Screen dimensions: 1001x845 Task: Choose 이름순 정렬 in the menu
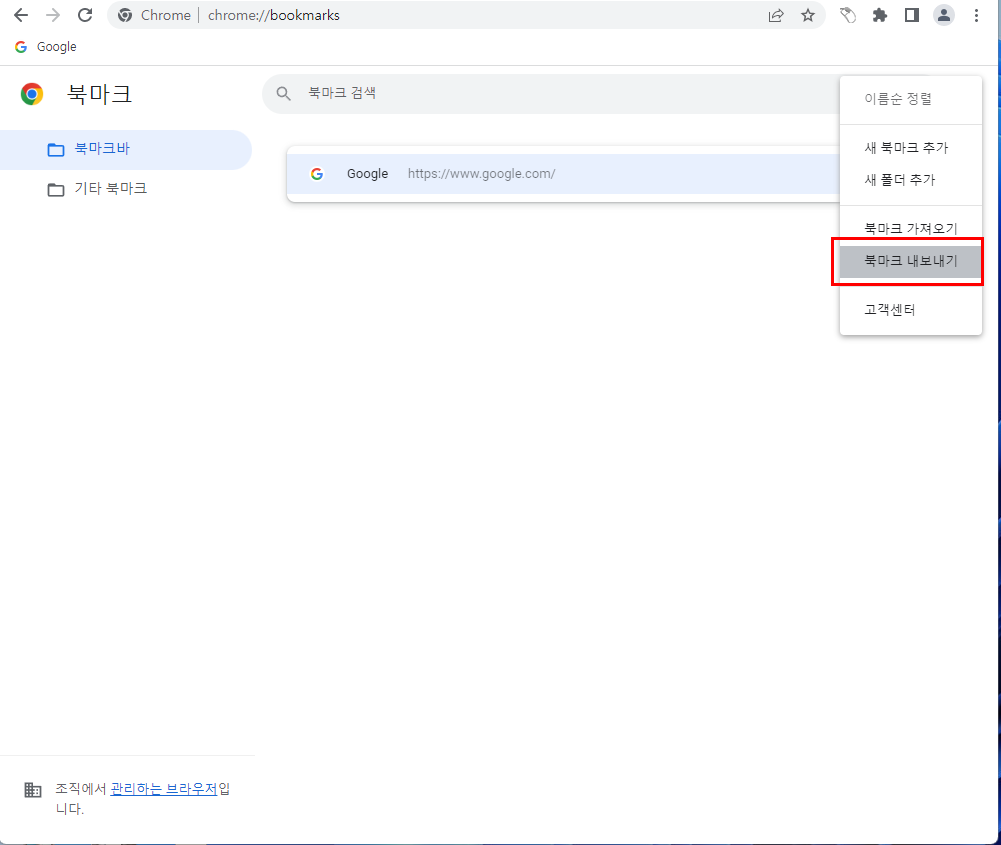pos(910,99)
